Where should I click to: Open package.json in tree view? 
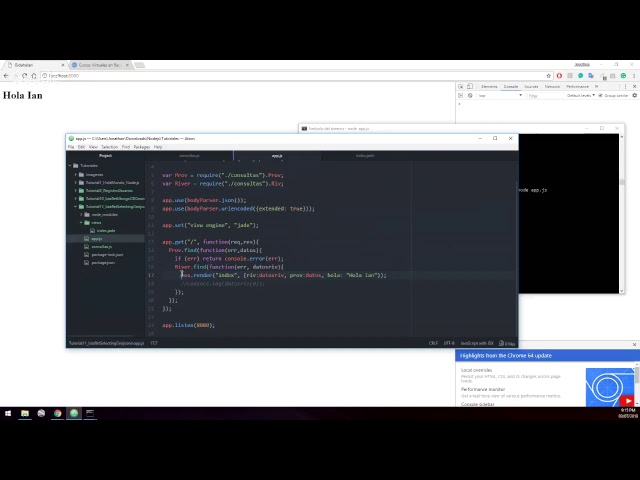click(x=103, y=263)
